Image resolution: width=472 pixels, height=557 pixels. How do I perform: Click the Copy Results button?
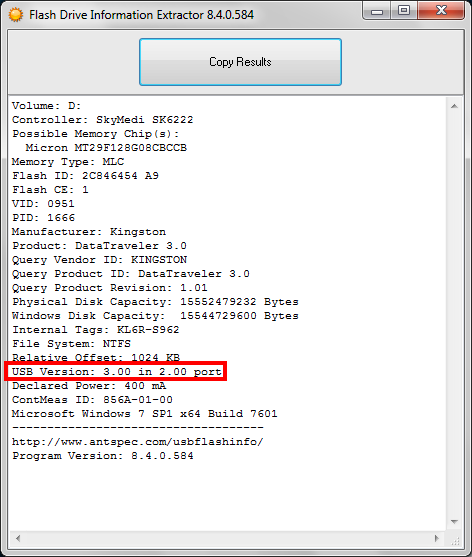240,62
